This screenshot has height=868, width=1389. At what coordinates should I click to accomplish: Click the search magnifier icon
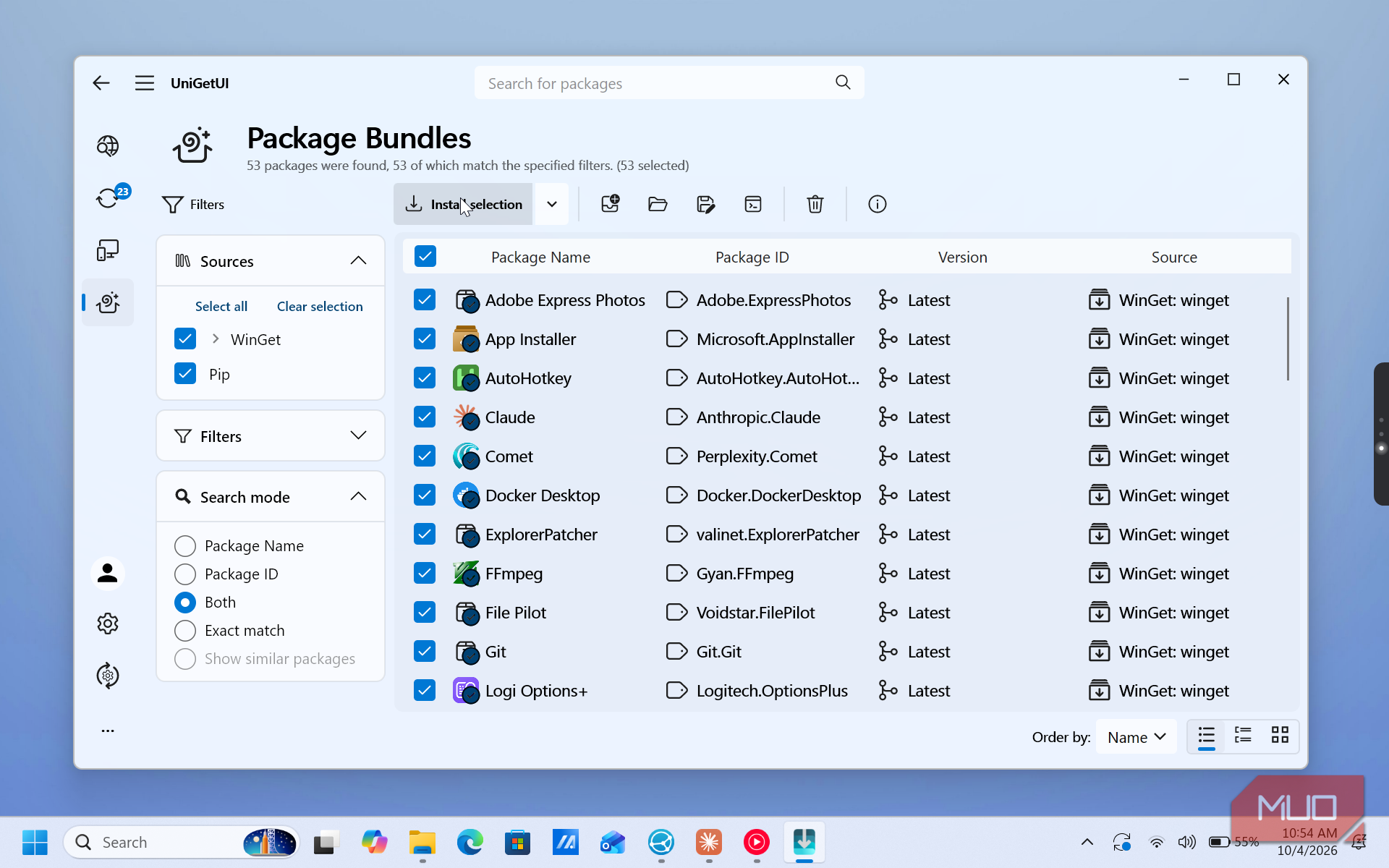point(843,82)
